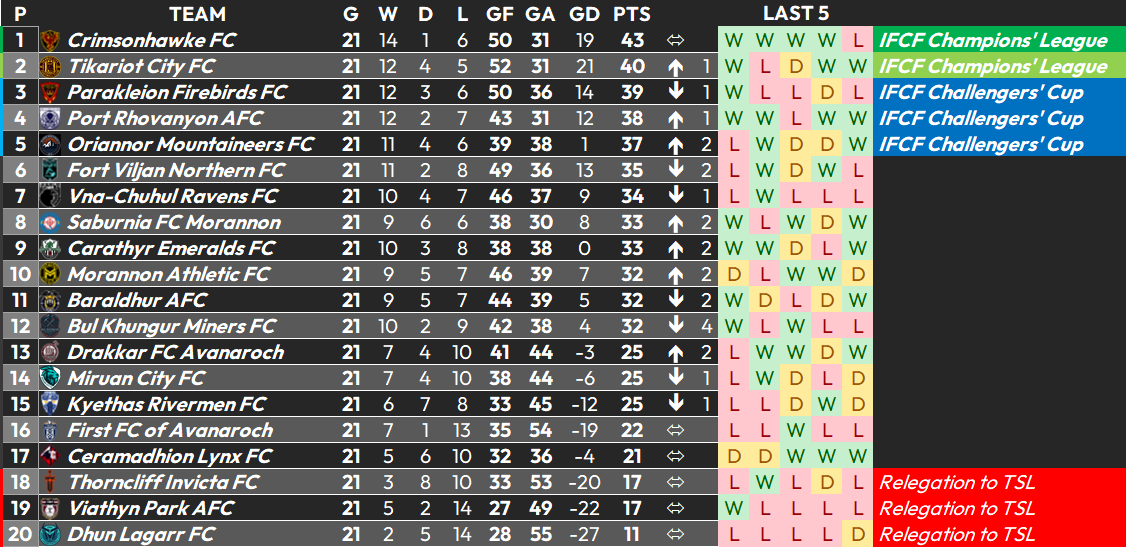Click down arrow for Bul Khungur Miners
The height and width of the screenshot is (547, 1126).
click(675, 327)
